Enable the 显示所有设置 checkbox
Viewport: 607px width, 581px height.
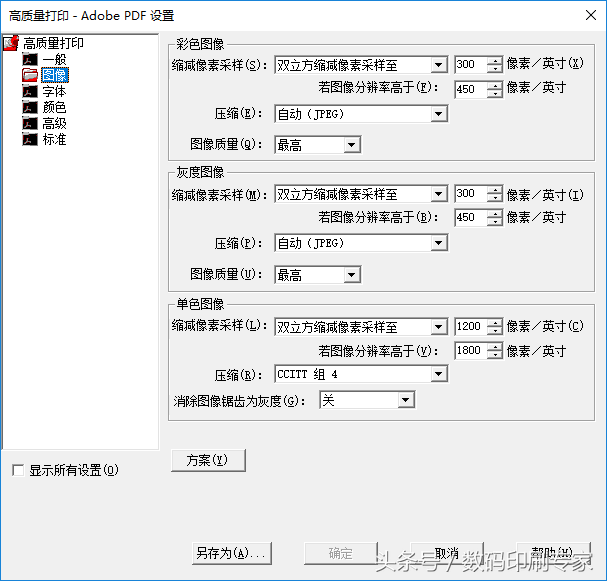[x=18, y=470]
